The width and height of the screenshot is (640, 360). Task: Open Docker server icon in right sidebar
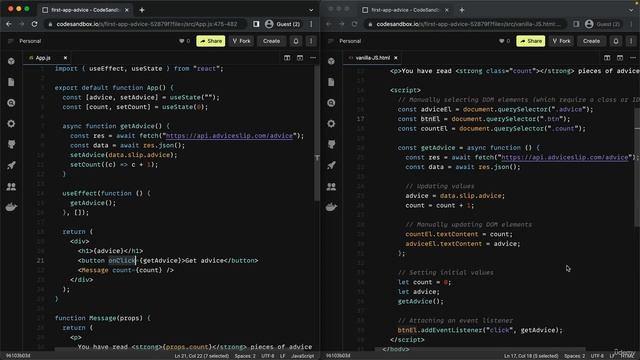(331, 207)
